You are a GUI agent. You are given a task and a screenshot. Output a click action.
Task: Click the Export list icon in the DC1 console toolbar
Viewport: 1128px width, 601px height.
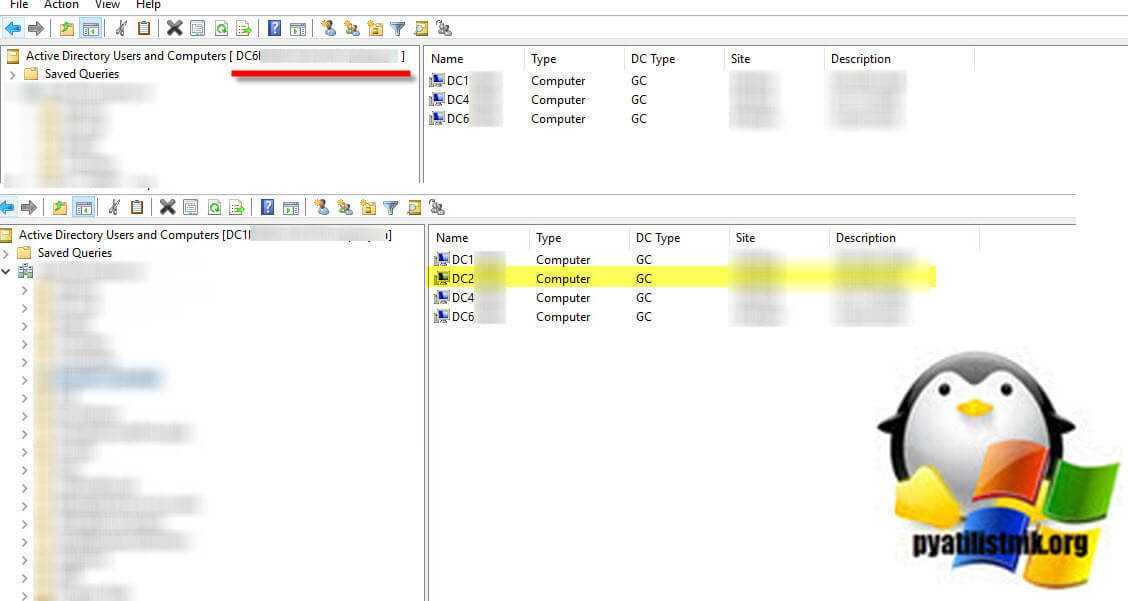point(237,207)
